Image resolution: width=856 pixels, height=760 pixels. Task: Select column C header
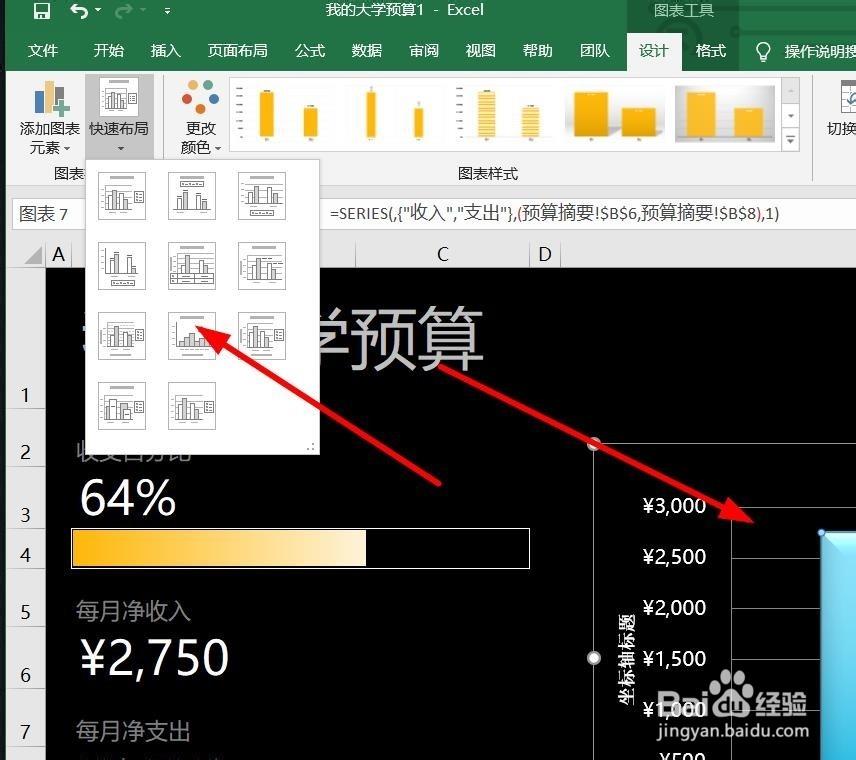coord(443,254)
